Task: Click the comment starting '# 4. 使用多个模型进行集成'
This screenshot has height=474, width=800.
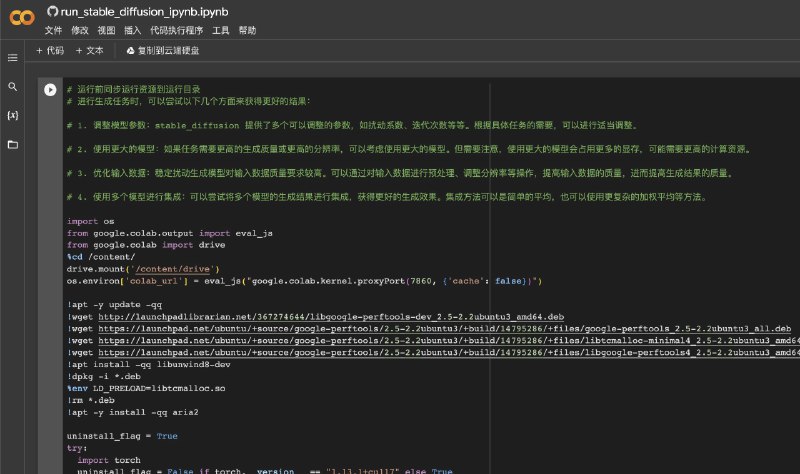Action: click(x=388, y=197)
